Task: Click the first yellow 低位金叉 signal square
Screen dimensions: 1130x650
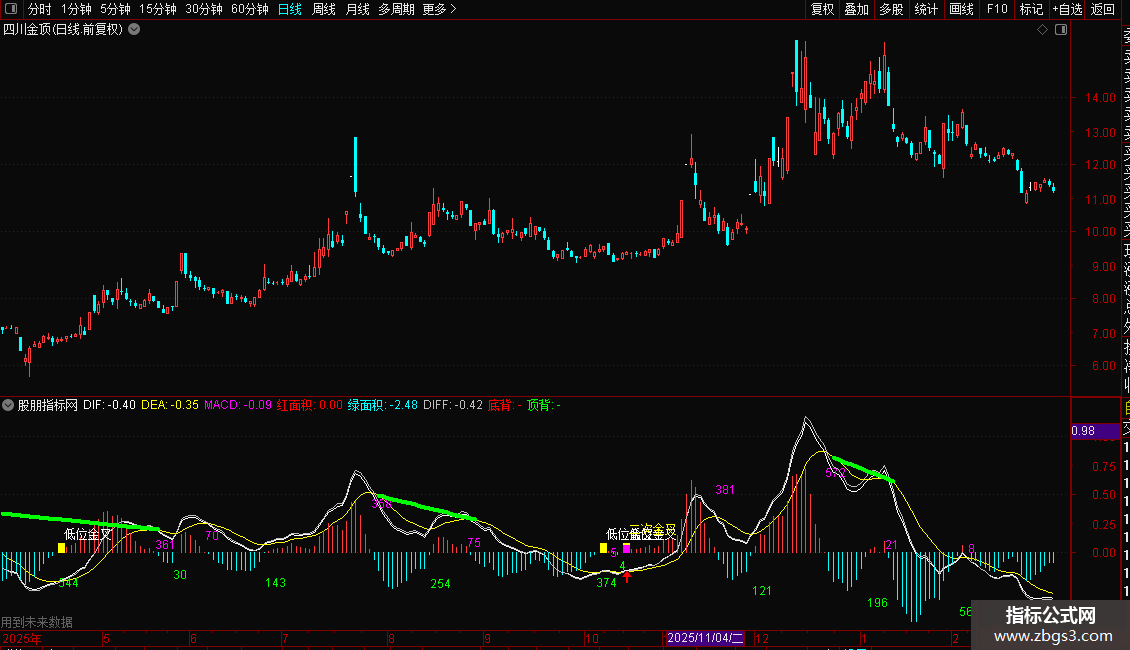Action: point(62,548)
